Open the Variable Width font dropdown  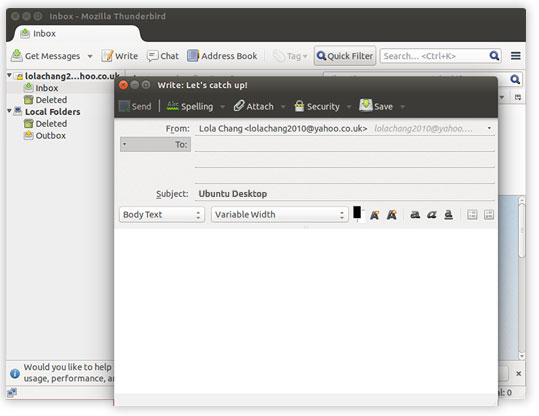click(x=279, y=215)
